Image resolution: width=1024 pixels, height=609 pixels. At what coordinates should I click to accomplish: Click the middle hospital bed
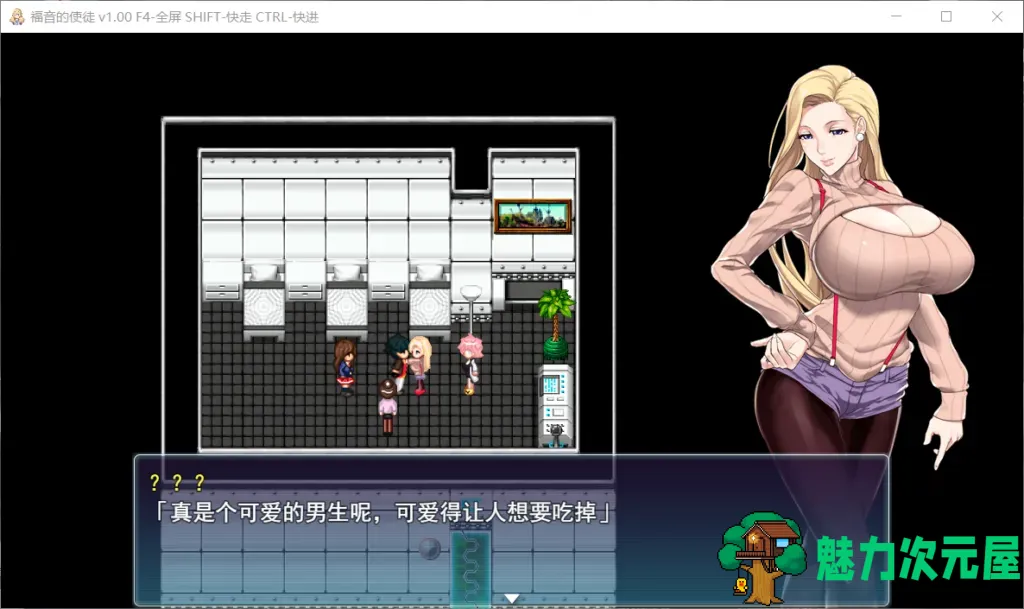tap(346, 302)
